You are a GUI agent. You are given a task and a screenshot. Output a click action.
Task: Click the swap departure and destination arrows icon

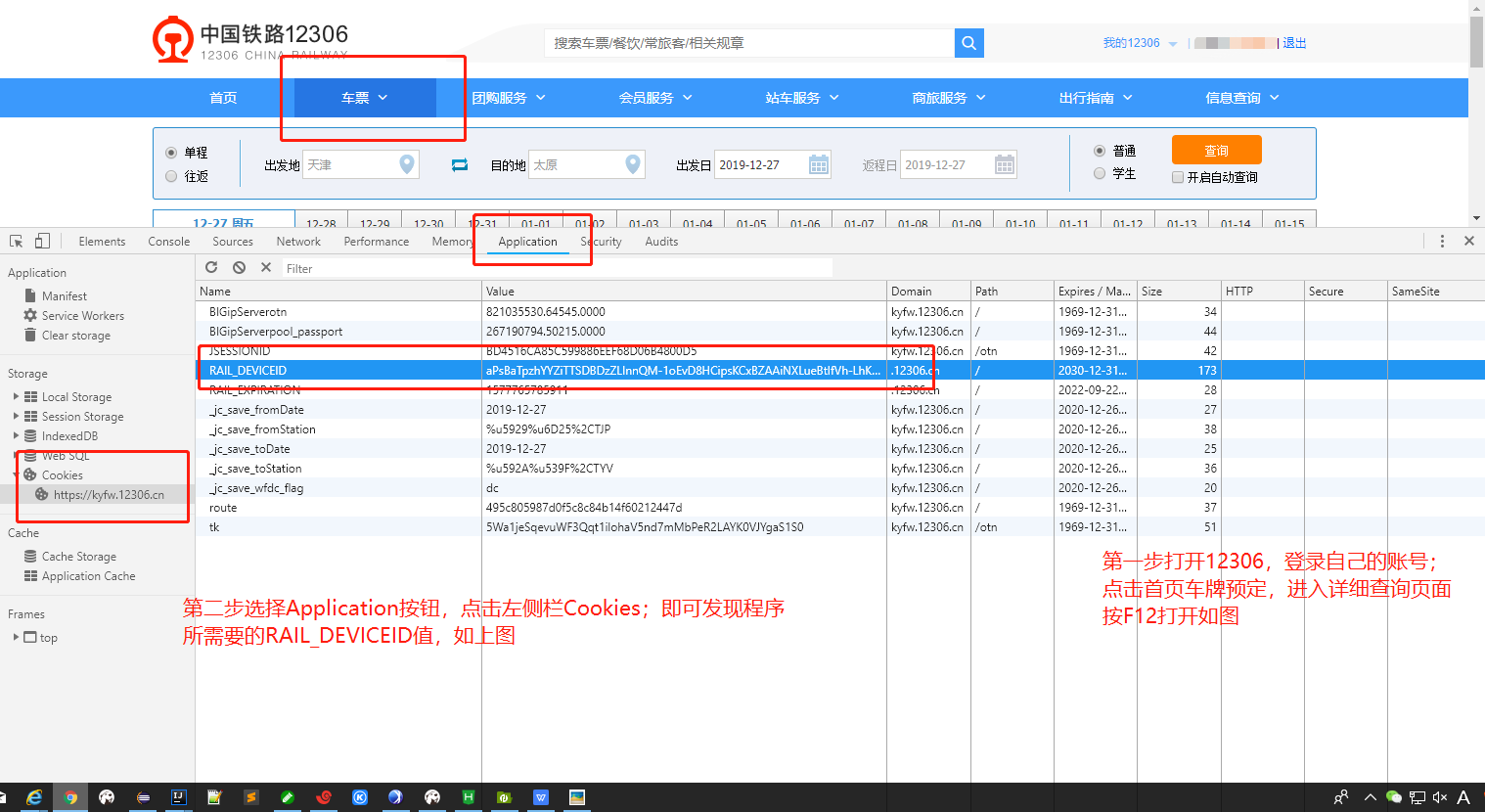[459, 164]
